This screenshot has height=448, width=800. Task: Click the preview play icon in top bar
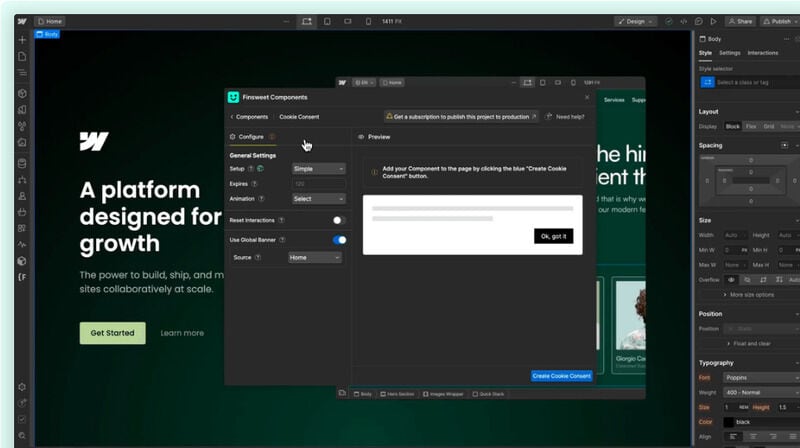(712, 21)
